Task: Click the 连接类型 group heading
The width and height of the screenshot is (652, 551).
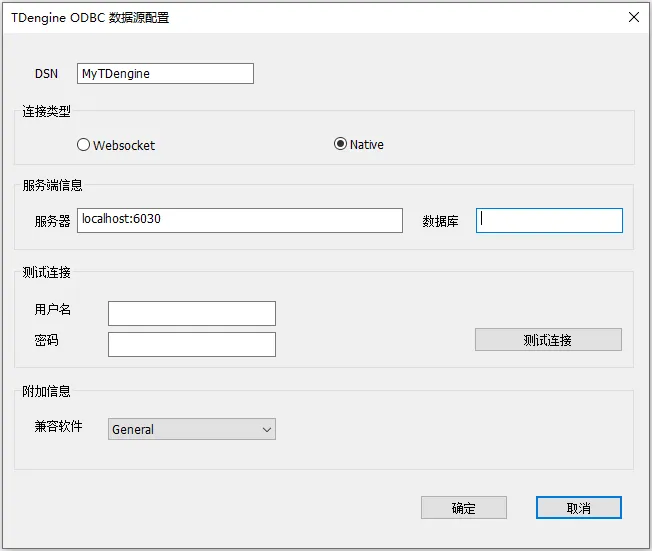Action: tap(46, 111)
